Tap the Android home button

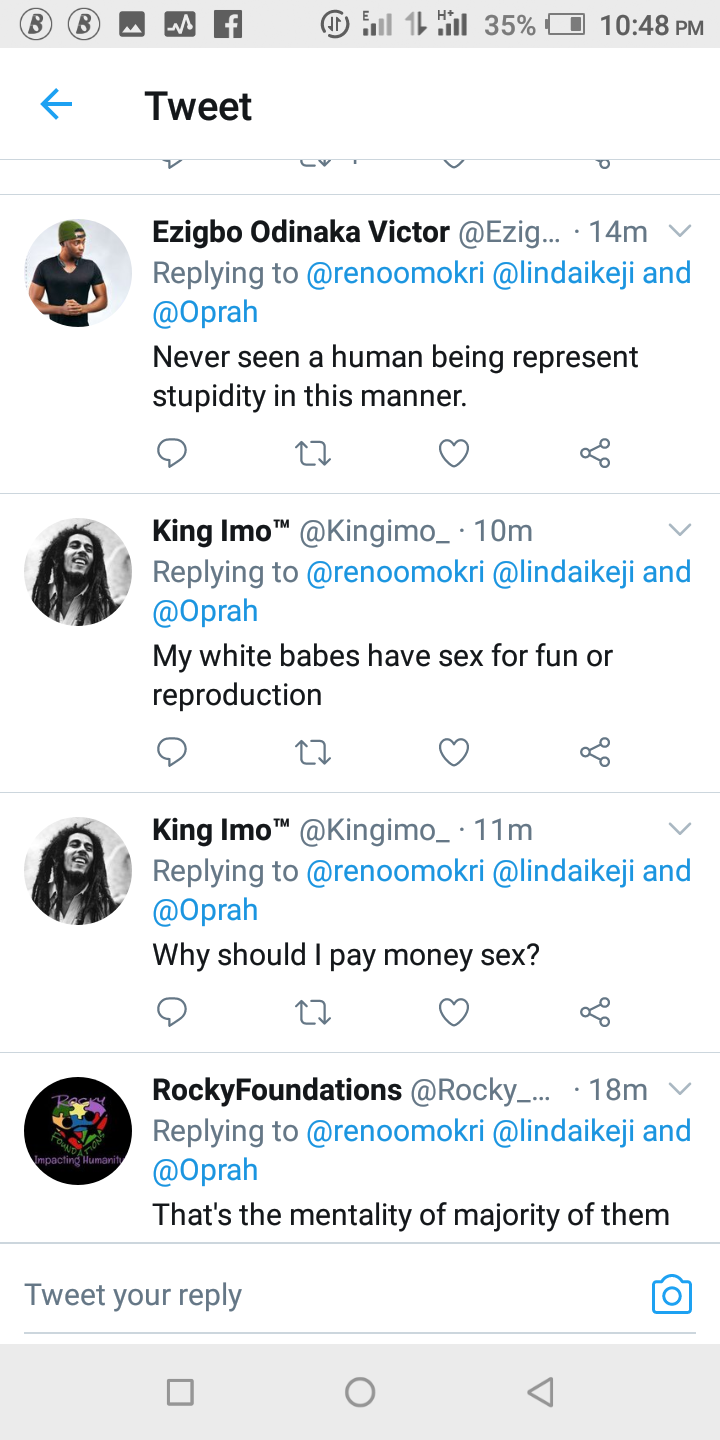point(360,1391)
